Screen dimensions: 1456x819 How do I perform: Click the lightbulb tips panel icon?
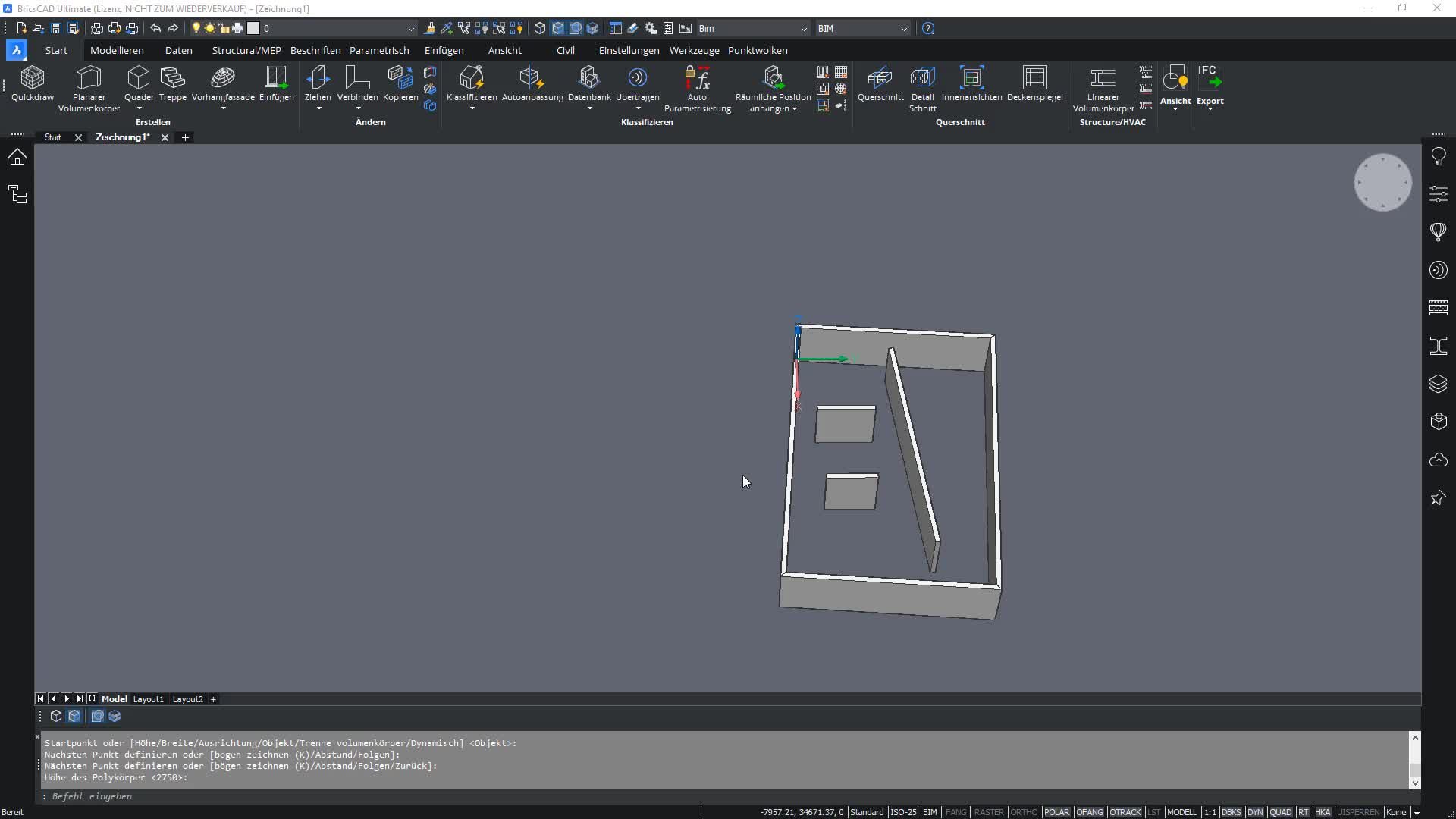1439,156
